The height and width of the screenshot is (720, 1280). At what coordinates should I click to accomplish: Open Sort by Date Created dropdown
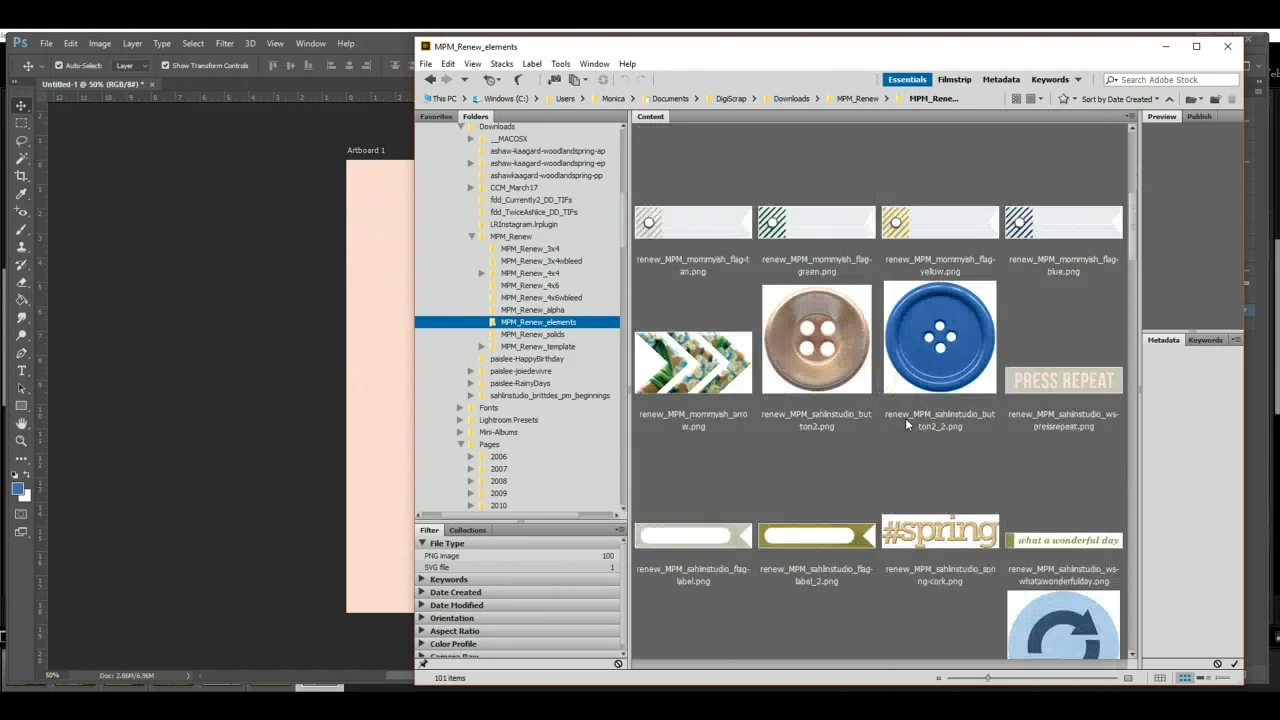tap(1120, 99)
